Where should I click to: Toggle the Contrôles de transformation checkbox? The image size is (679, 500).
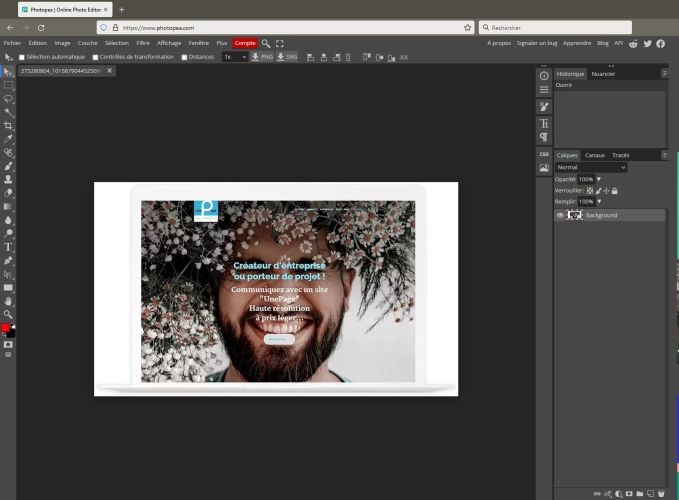pos(96,57)
